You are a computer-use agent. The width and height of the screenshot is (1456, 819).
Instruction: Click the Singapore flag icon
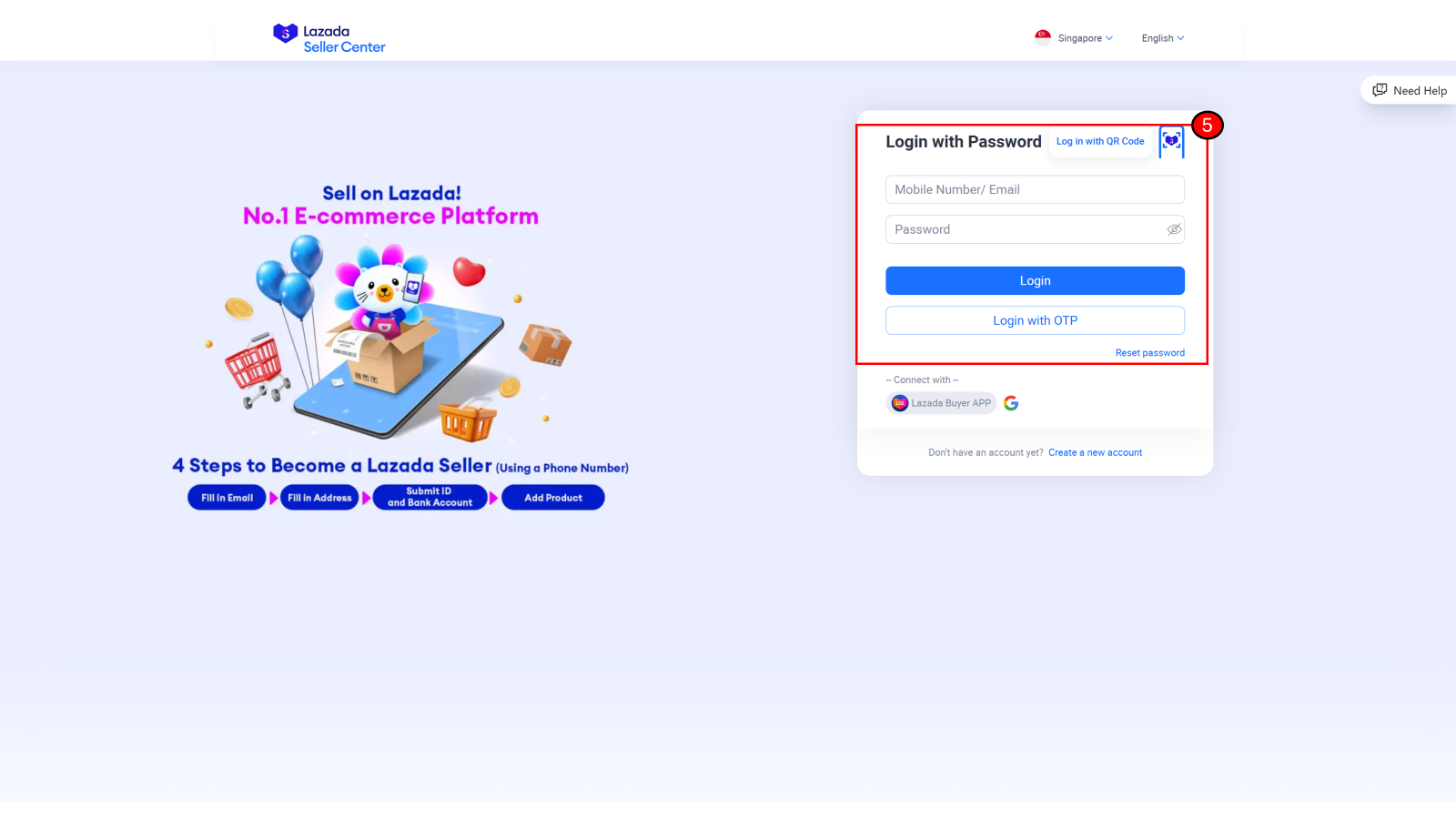(x=1043, y=37)
